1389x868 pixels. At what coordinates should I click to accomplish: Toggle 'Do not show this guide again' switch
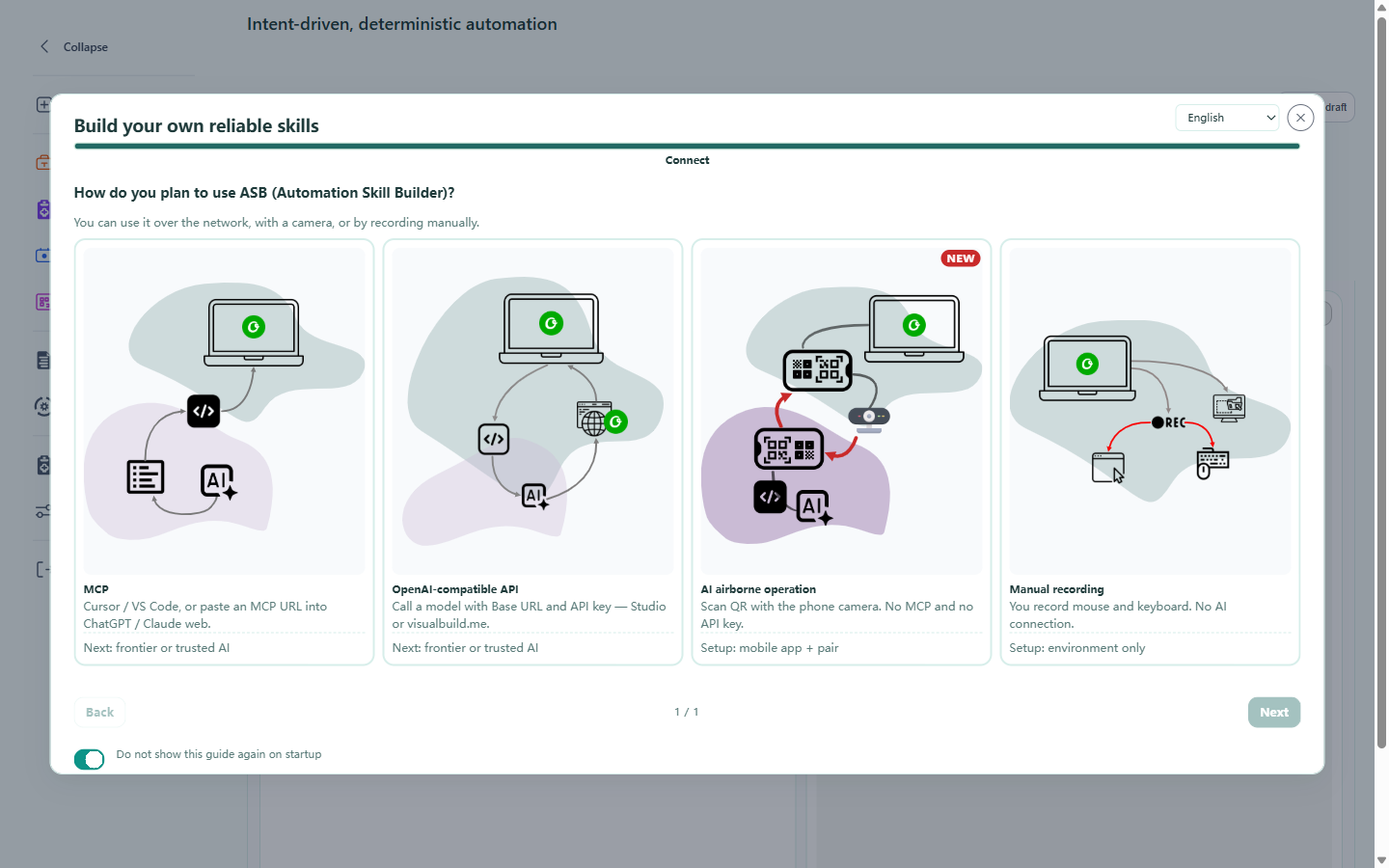point(89,760)
